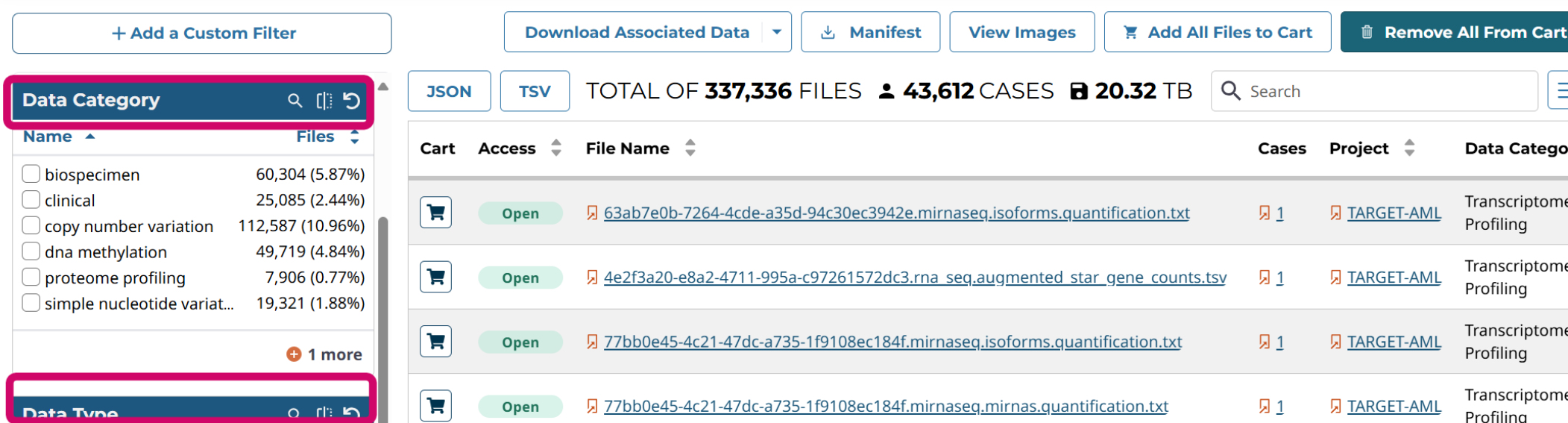
Task: Tick the proteome profiling checkbox
Action: 31,278
